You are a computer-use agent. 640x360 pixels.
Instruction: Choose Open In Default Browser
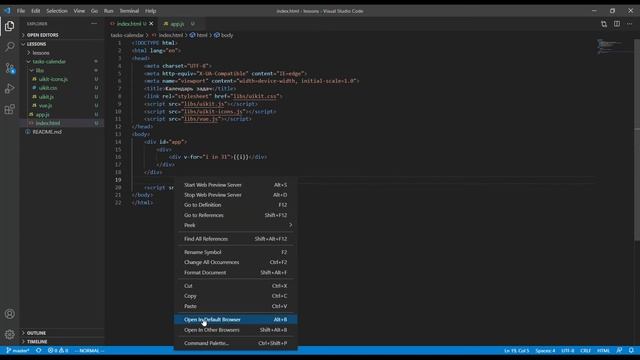(x=236, y=320)
